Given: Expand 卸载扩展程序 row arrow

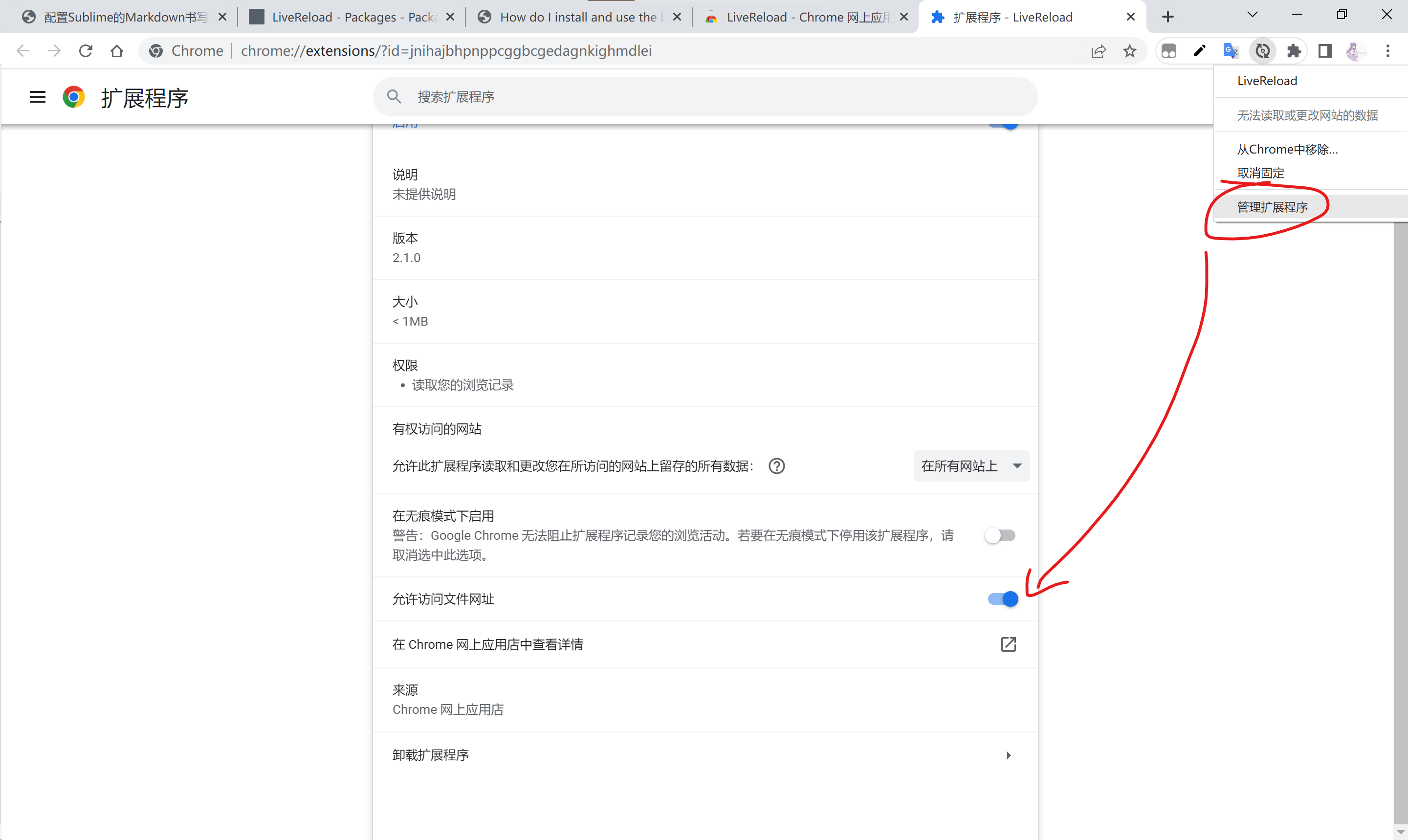Looking at the screenshot, I should [1009, 755].
